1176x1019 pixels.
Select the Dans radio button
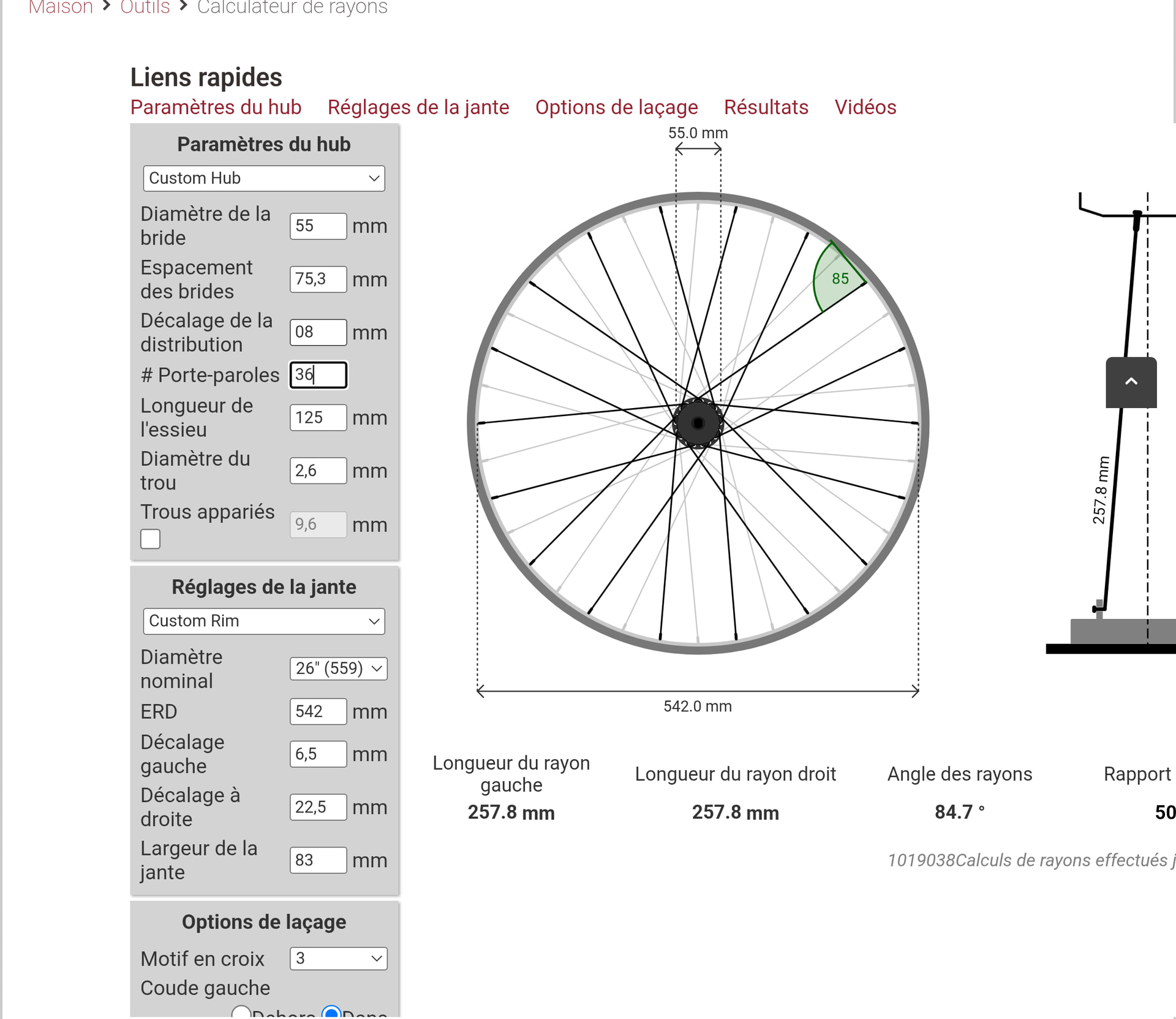point(331,1012)
